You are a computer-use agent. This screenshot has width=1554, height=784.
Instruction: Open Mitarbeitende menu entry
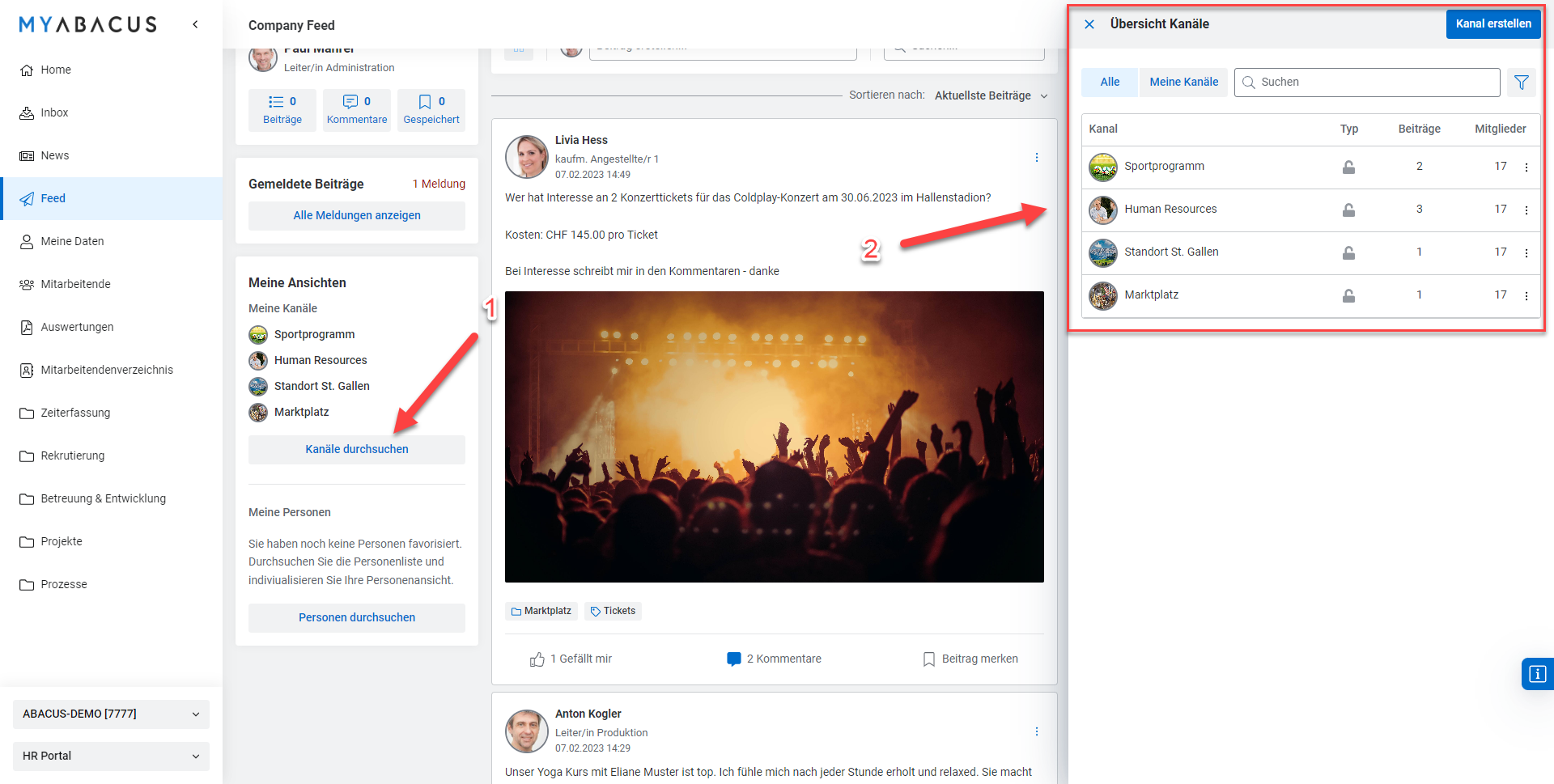111,284
